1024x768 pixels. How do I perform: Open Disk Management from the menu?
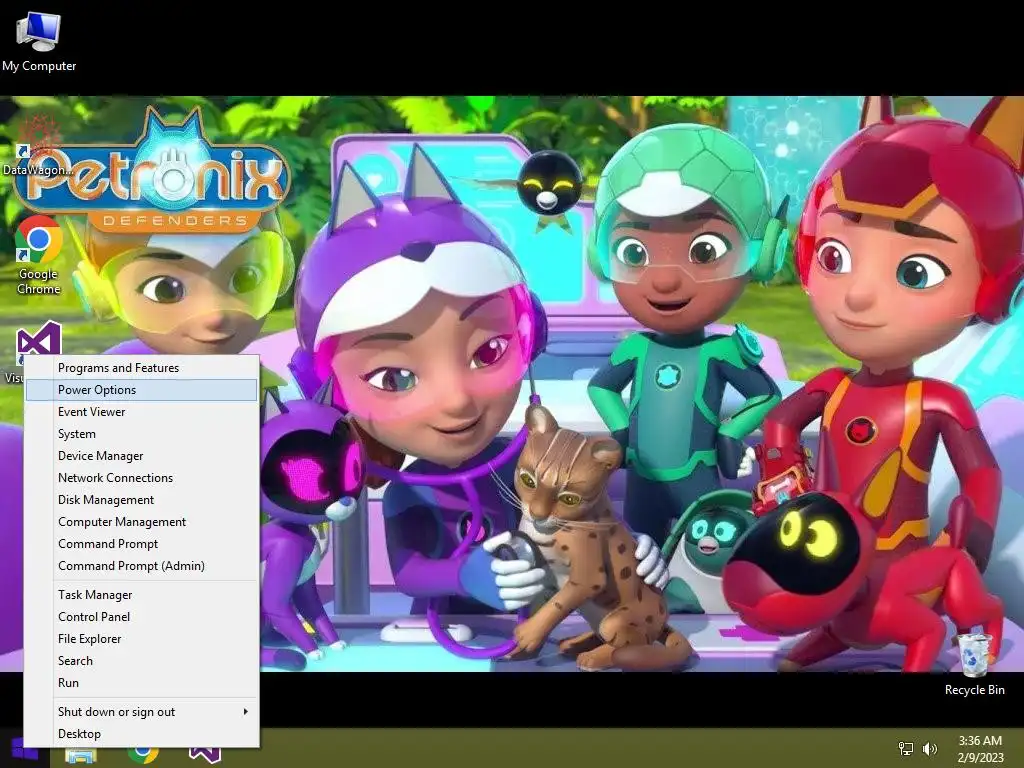point(142,500)
